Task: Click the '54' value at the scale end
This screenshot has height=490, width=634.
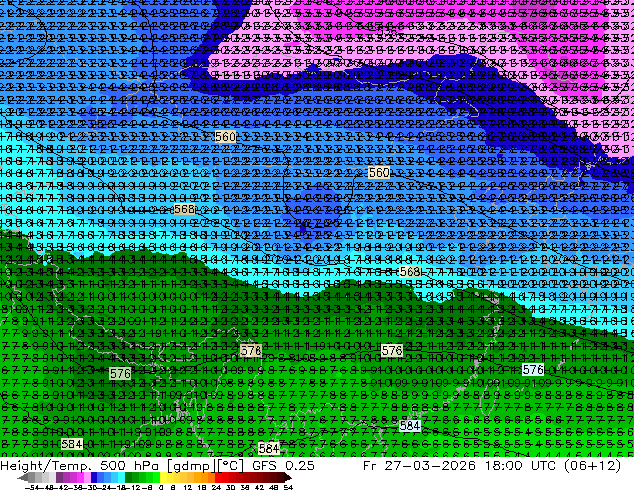Action: 288,488
